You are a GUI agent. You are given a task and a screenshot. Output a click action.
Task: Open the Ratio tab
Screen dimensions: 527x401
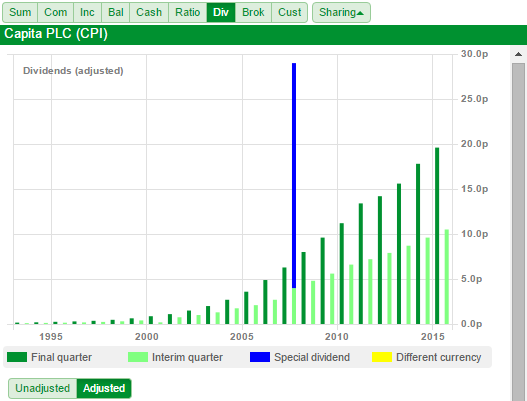coord(188,12)
